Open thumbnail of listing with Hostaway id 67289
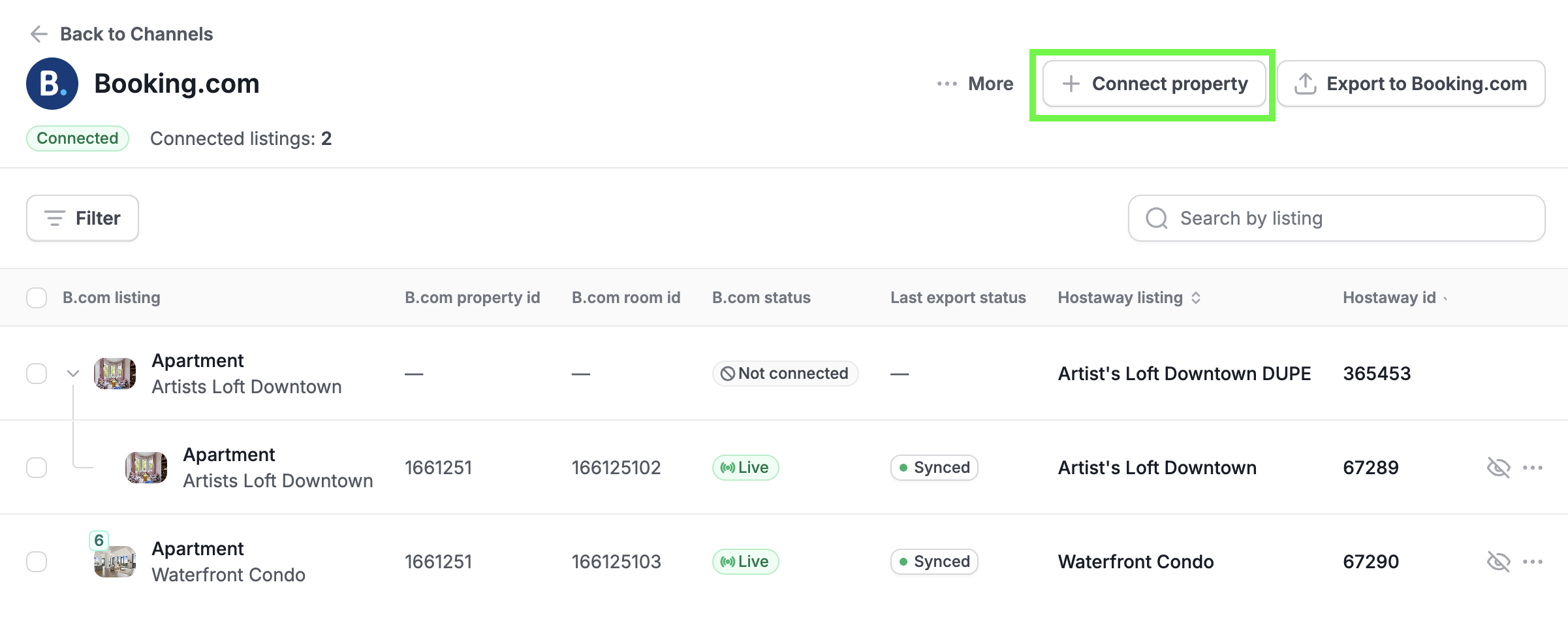This screenshot has width=1568, height=644. tap(146, 468)
